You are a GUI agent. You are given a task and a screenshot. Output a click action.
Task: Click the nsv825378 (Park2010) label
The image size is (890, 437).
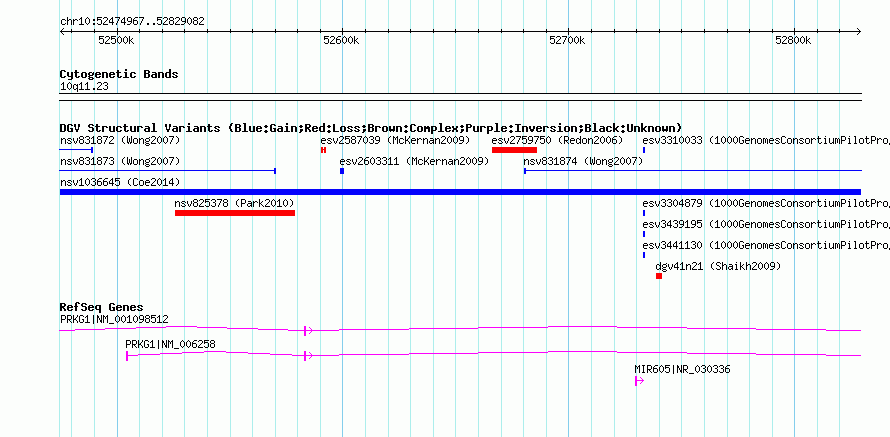(x=234, y=203)
